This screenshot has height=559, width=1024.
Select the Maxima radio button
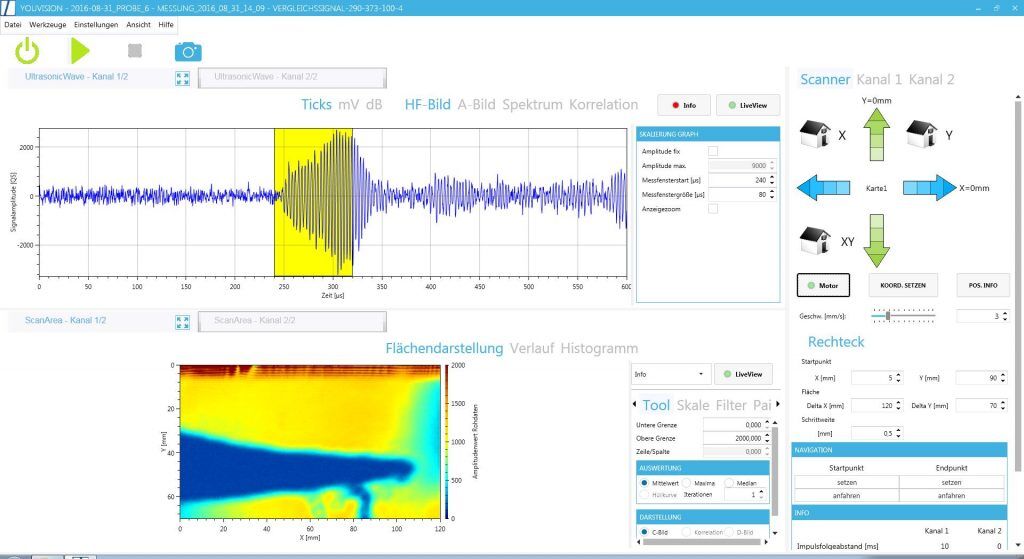click(688, 483)
